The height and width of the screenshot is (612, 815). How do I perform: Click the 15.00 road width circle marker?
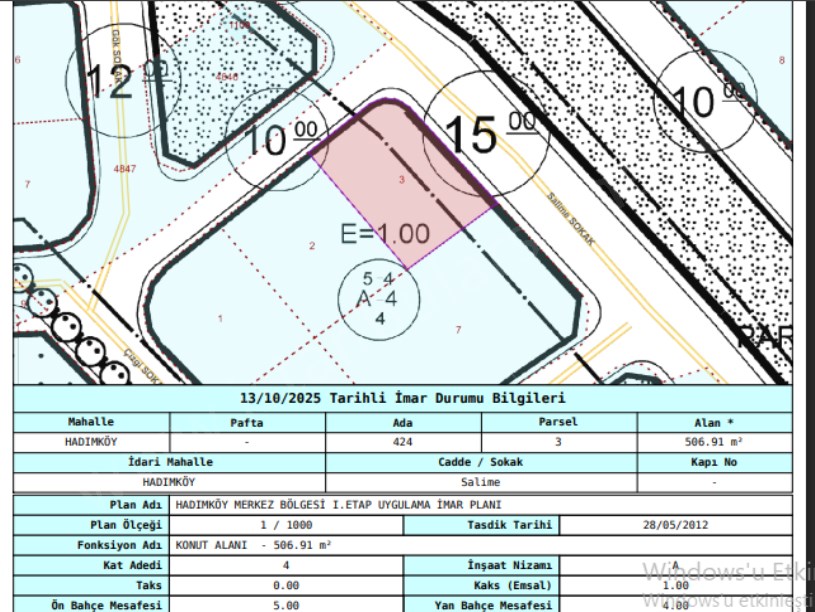[x=486, y=133]
